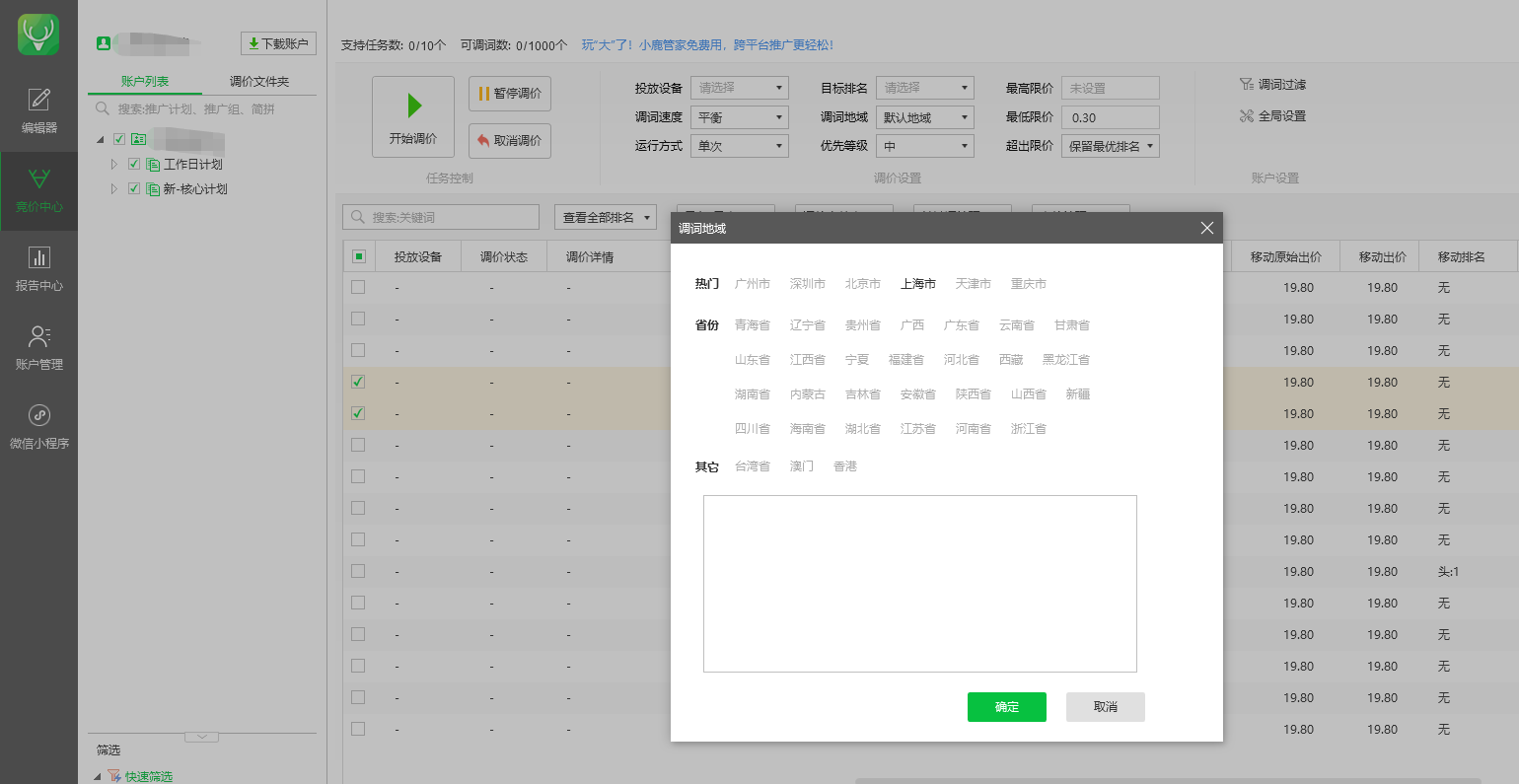1519x784 pixels.
Task: Open the 调词地域 dropdown showing 默认地域
Action: coord(925,117)
